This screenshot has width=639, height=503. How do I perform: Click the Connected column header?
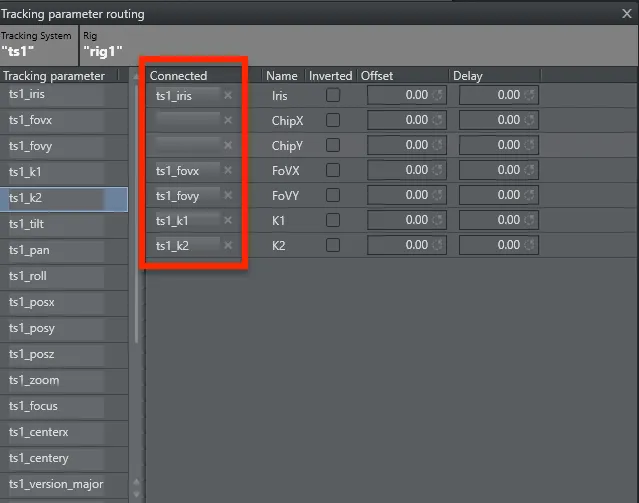click(178, 76)
